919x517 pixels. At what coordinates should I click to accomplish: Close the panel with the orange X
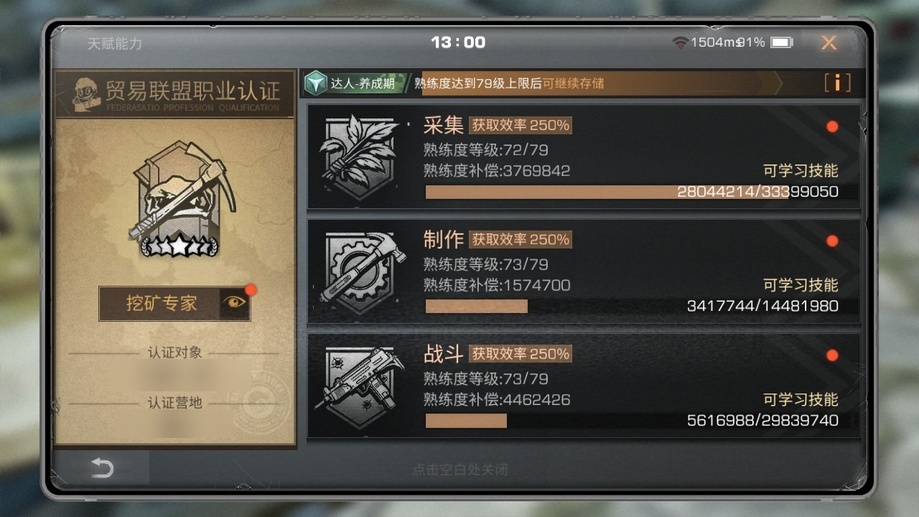coord(829,42)
